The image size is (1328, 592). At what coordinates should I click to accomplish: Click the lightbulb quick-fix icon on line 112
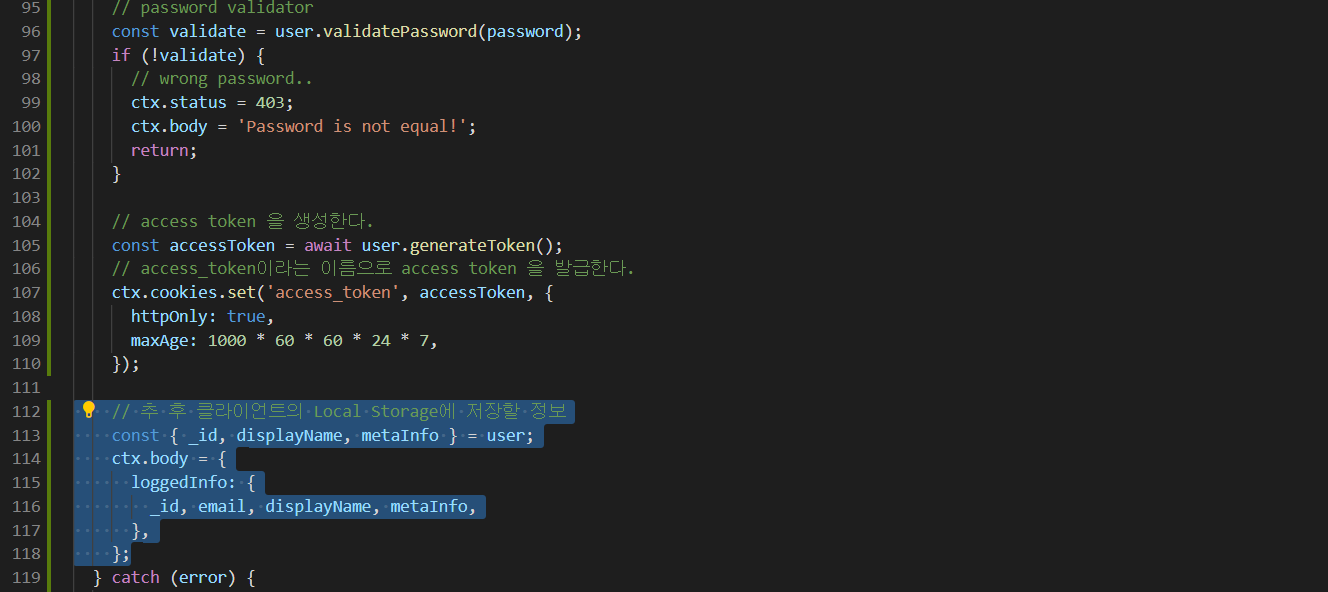pyautogui.click(x=88, y=410)
